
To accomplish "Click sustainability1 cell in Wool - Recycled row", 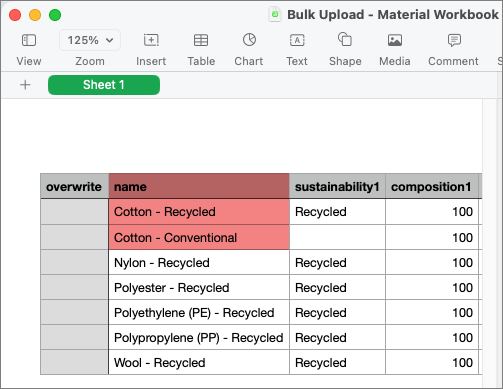I will (337, 362).
